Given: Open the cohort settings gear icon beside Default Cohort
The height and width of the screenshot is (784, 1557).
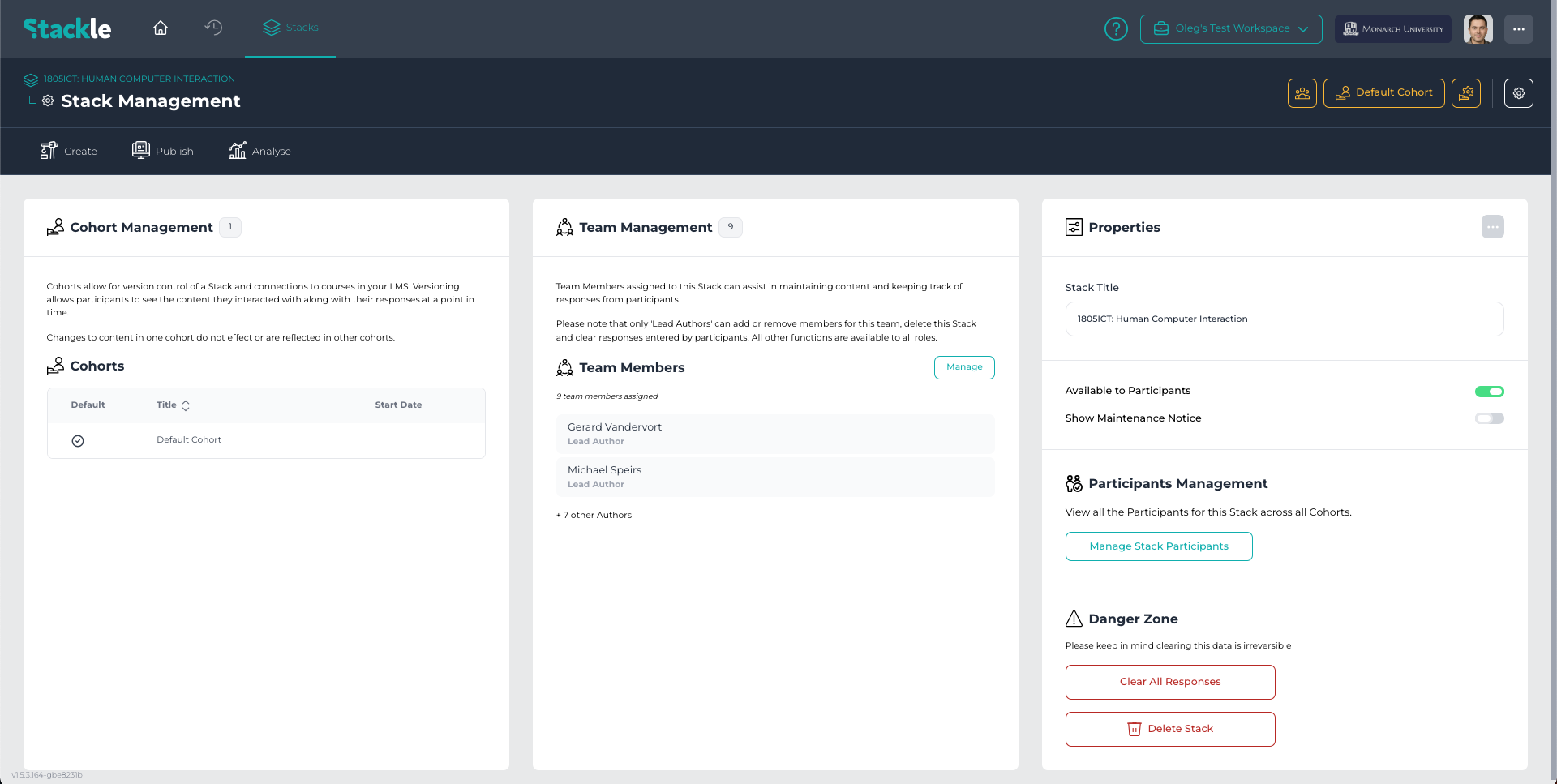Looking at the screenshot, I should [1466, 93].
